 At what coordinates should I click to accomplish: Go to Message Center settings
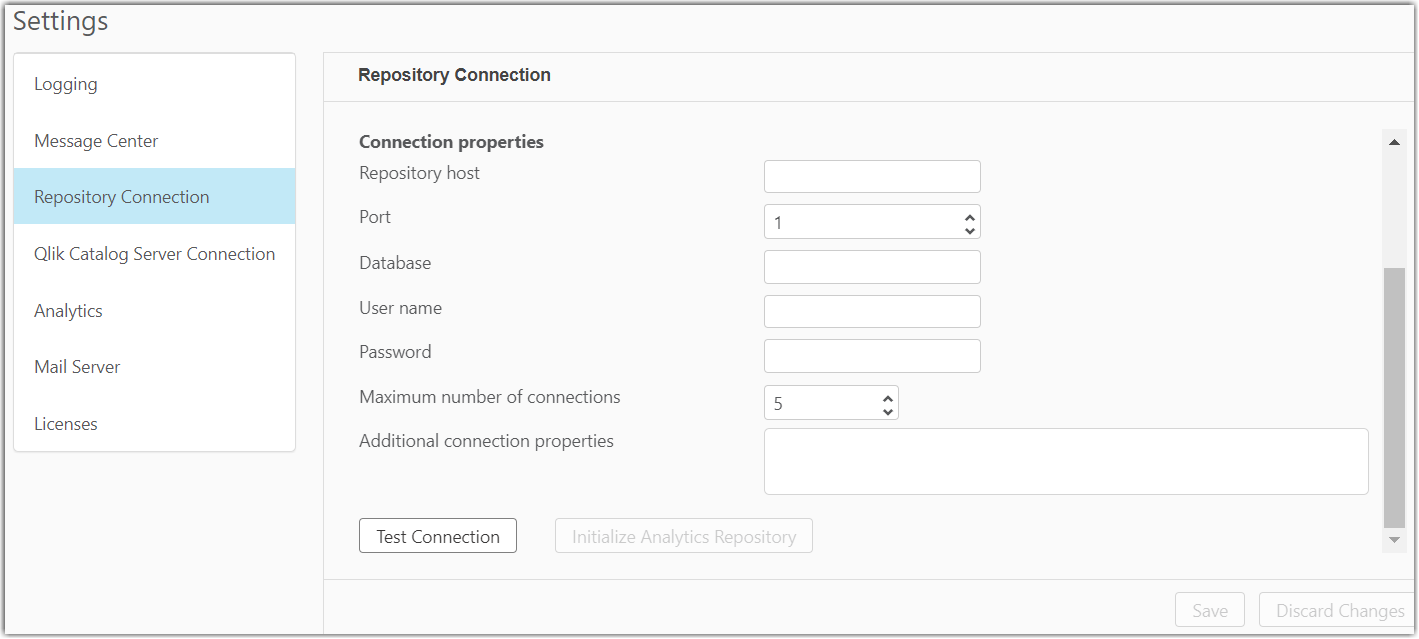tap(96, 141)
